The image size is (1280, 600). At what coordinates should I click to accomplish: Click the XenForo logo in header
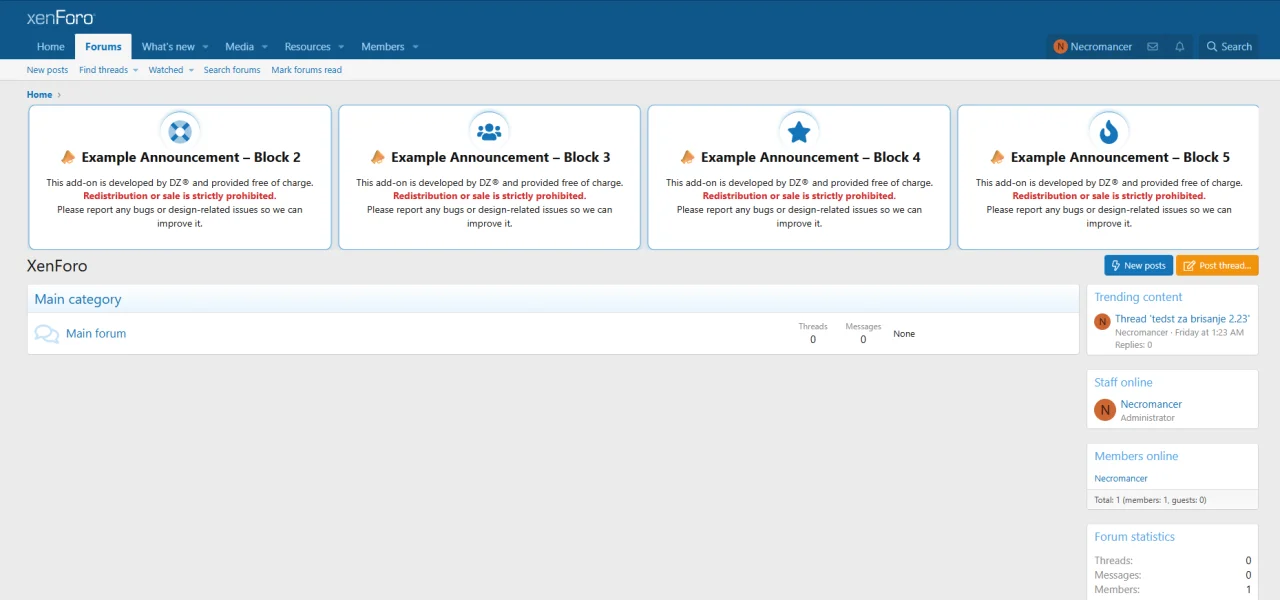point(60,17)
